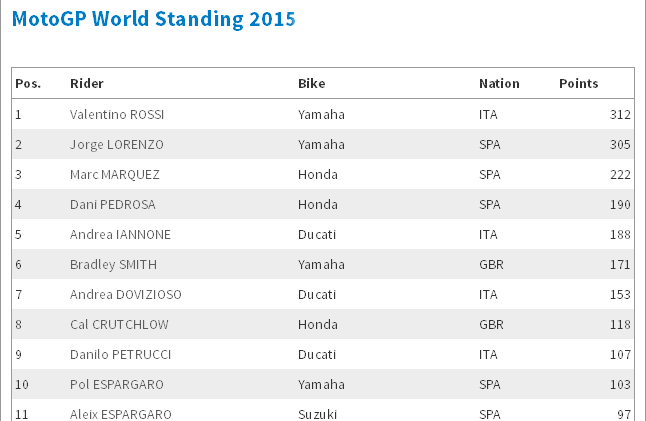Click on Marc MARQUEZ name

pos(115,175)
